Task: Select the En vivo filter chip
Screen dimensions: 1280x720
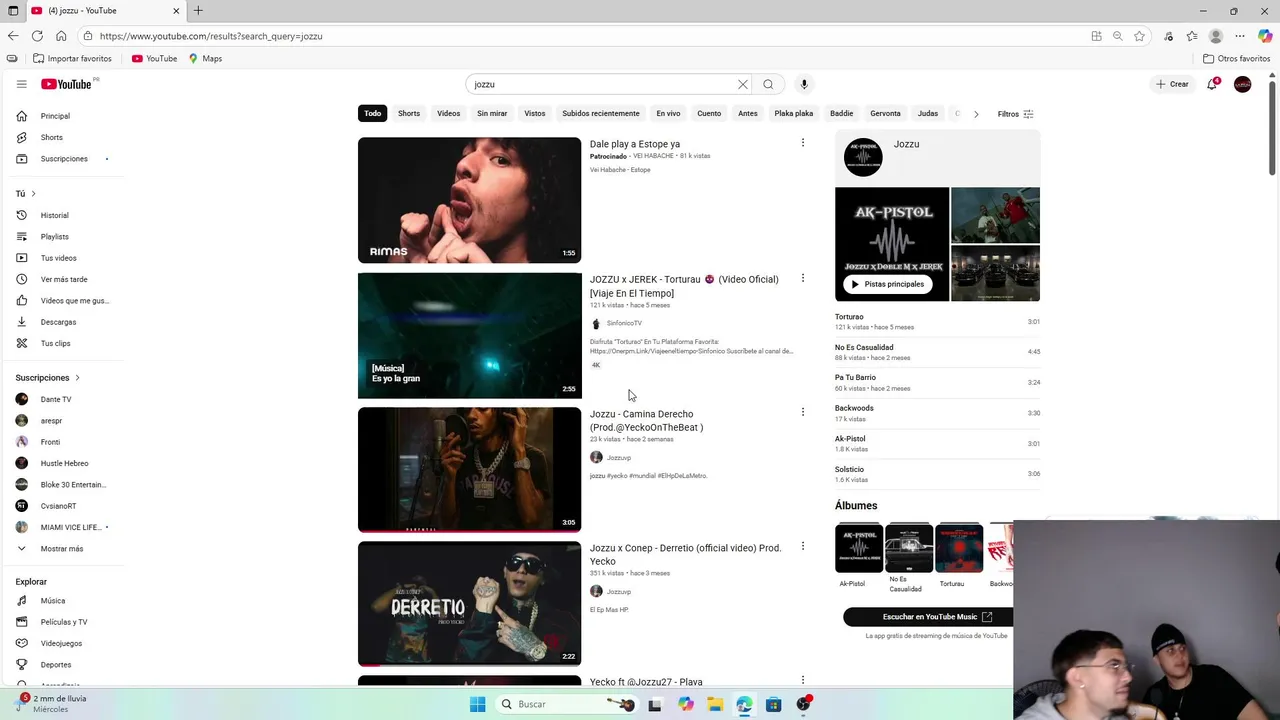Action: point(668,113)
